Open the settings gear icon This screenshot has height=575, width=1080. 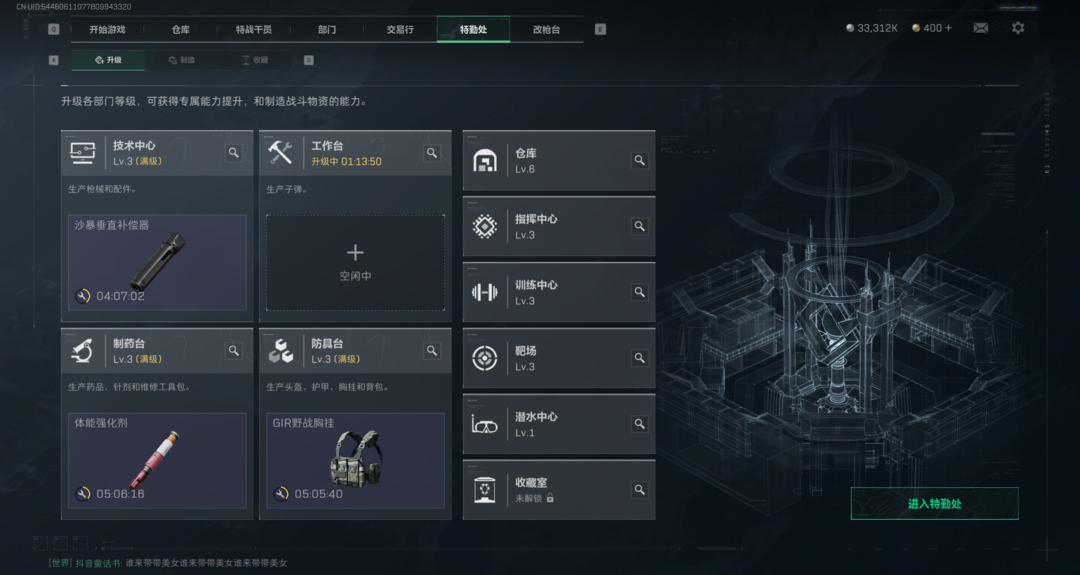click(1018, 28)
